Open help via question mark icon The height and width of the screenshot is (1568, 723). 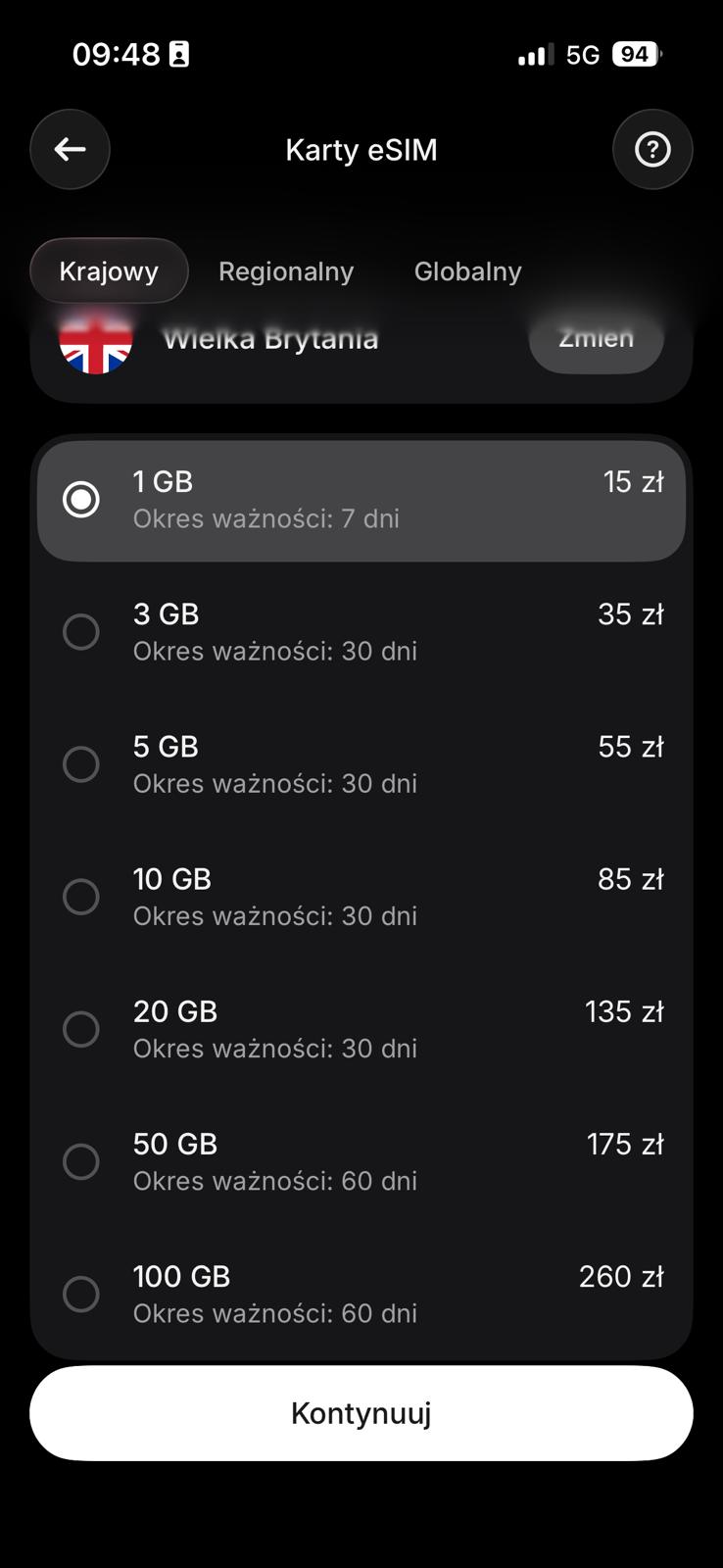(x=652, y=149)
